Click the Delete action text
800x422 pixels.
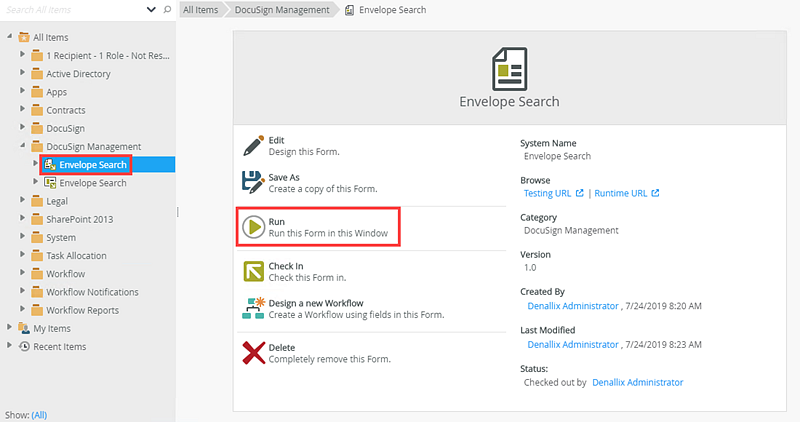330,353
